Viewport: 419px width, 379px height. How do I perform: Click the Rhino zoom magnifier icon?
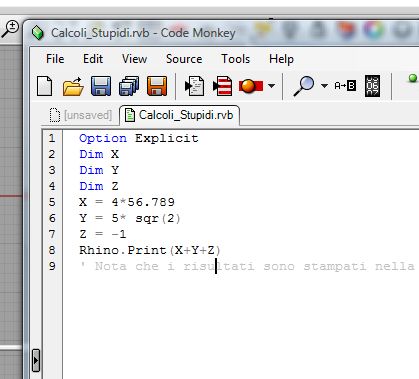[x=10, y=29]
